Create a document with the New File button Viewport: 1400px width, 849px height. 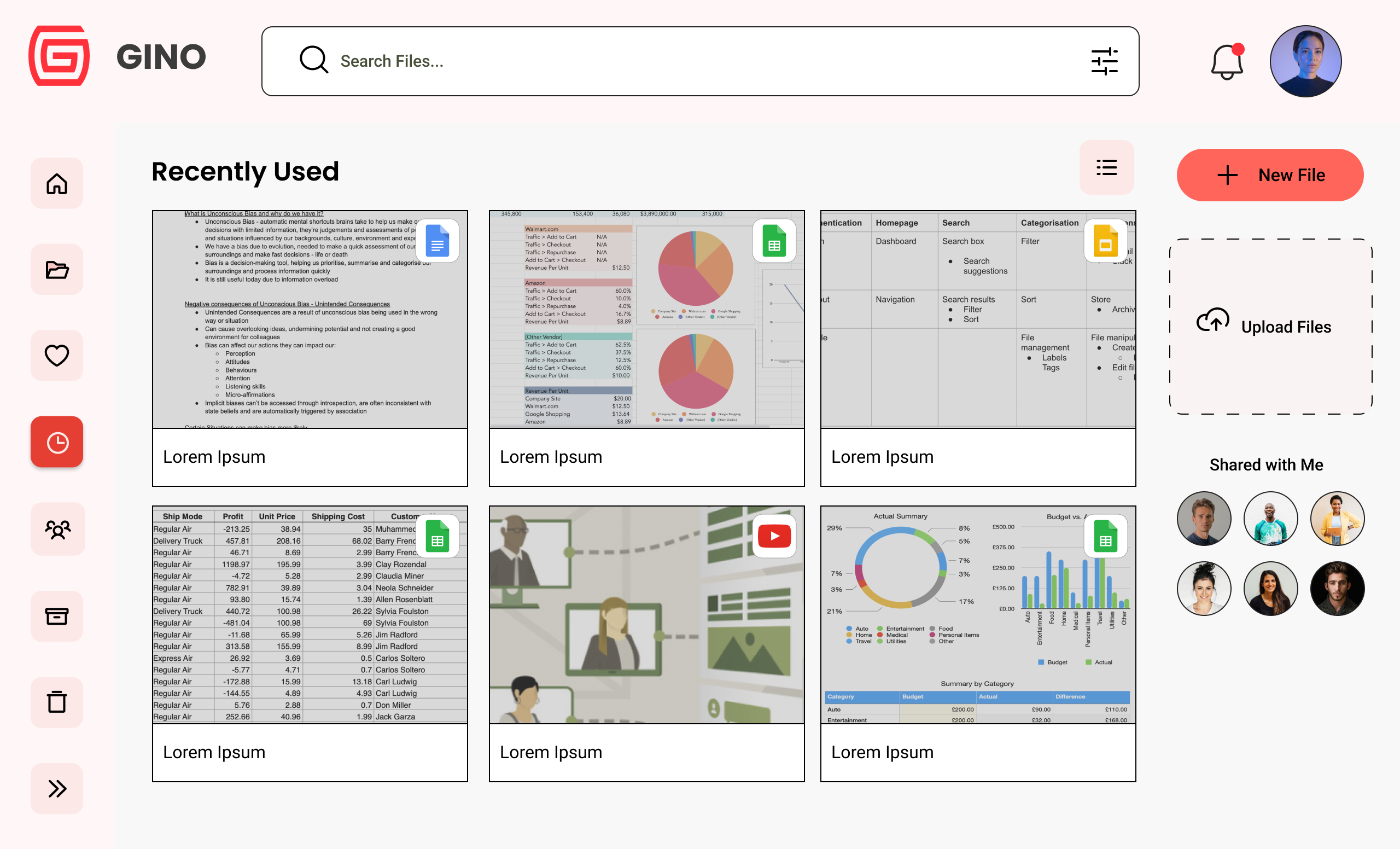(x=1270, y=175)
